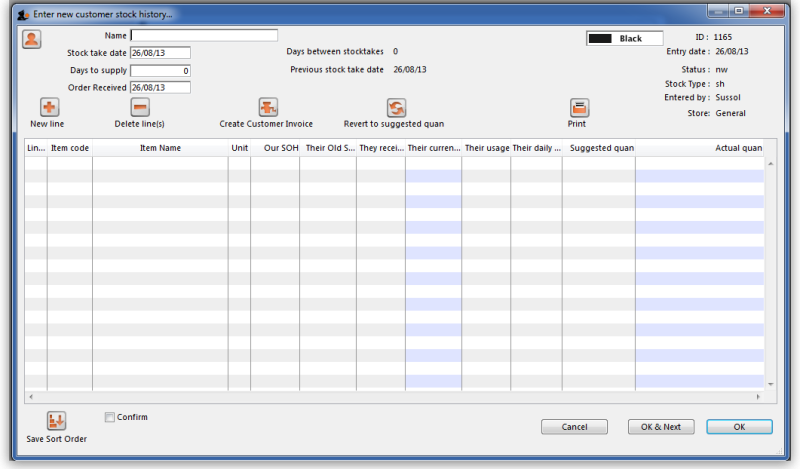Click the OK button
This screenshot has height=469, width=800.
point(739,427)
